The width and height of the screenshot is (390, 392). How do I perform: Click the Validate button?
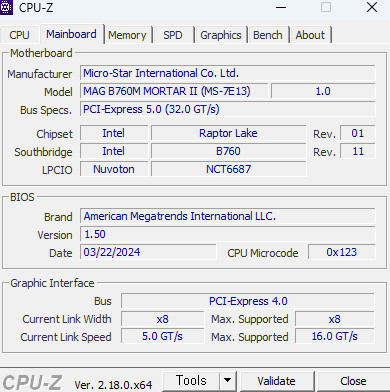pyautogui.click(x=276, y=381)
